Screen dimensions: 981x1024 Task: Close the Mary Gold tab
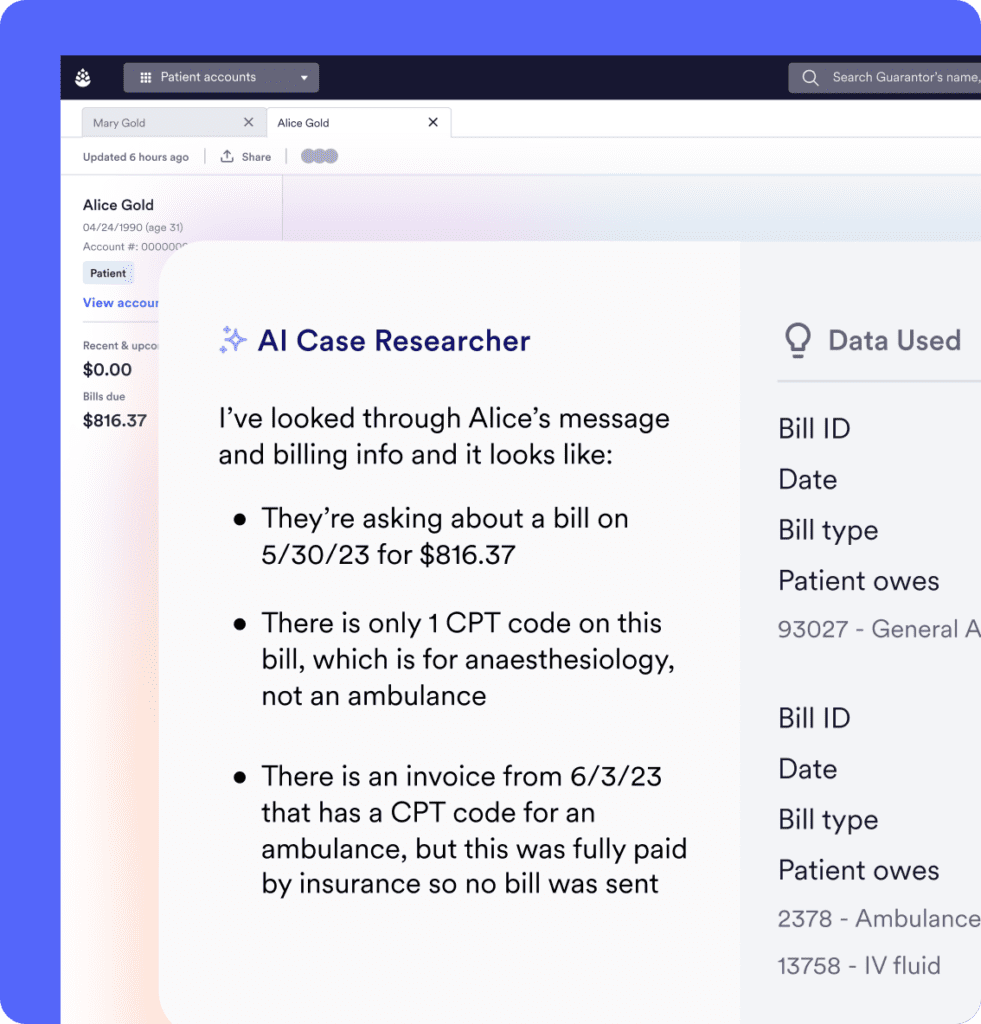click(x=249, y=122)
